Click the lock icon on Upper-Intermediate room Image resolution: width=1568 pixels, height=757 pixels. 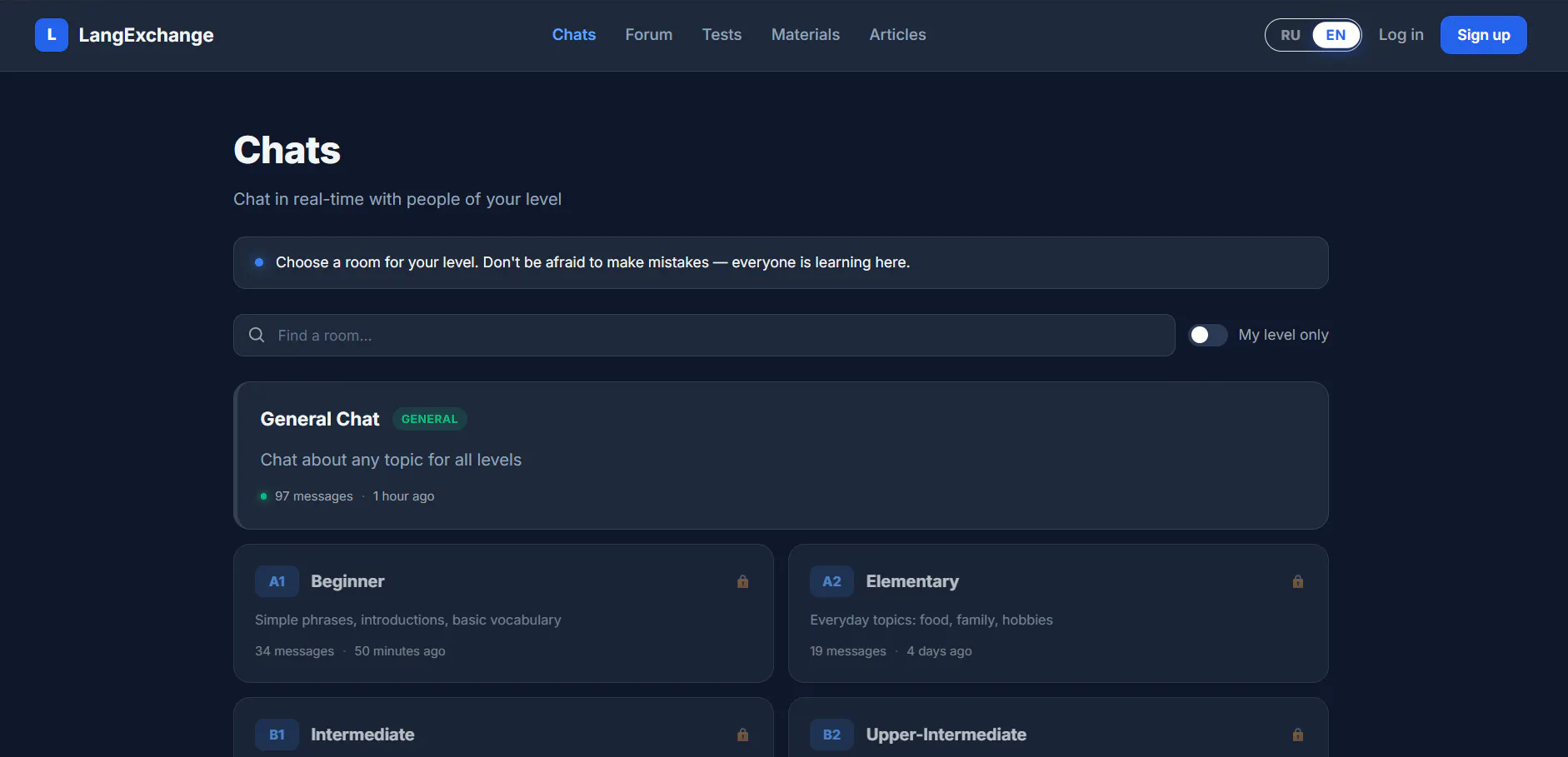pos(1298,735)
